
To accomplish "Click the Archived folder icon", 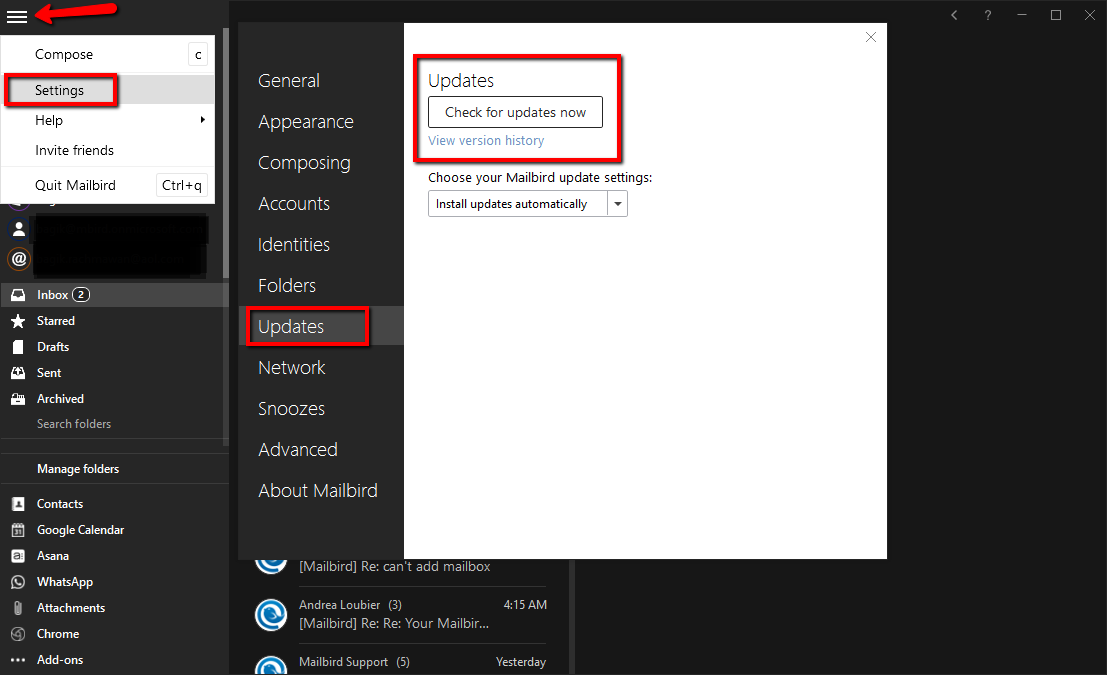I will (x=18, y=399).
